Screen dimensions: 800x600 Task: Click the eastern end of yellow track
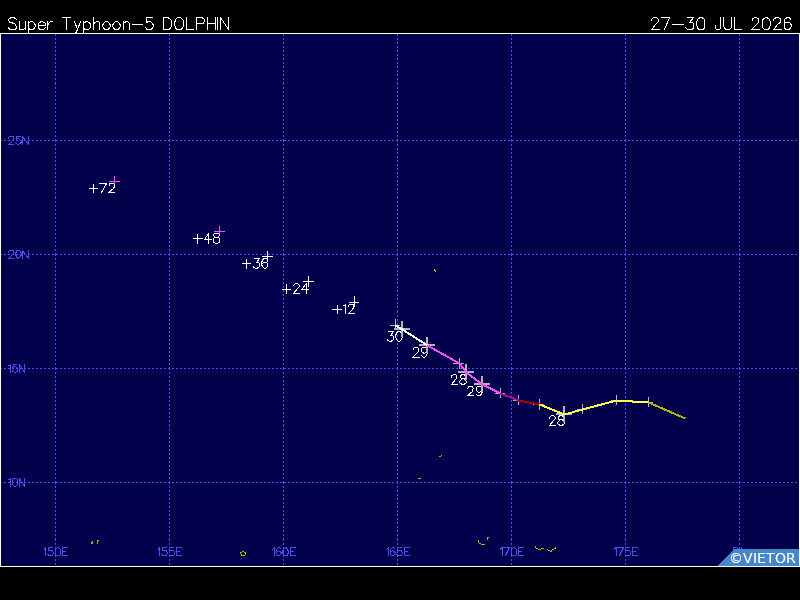(684, 417)
